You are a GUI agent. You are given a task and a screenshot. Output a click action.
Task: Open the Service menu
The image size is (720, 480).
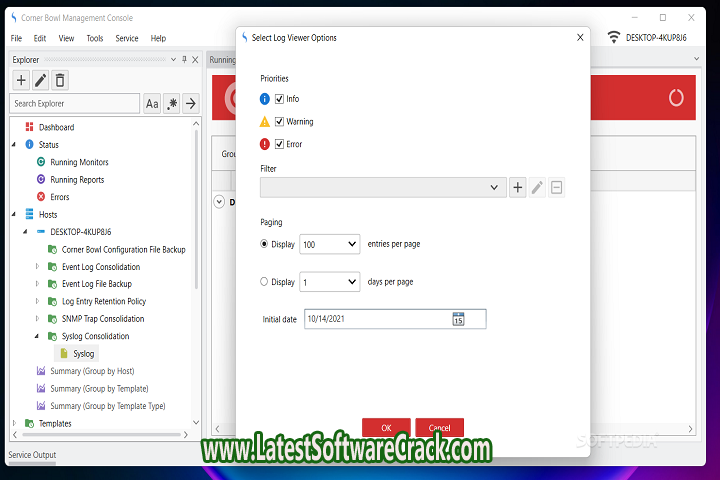[x=127, y=38]
